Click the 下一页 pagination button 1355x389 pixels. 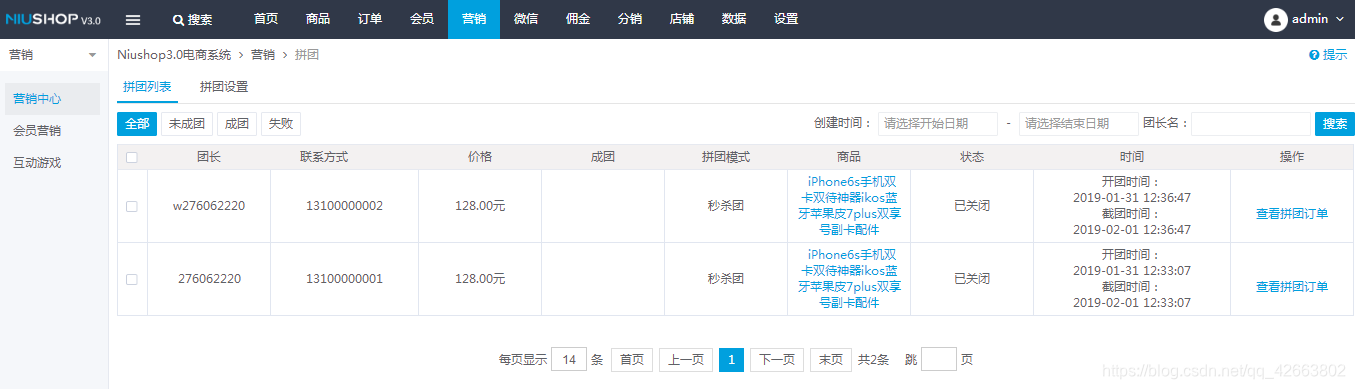777,360
